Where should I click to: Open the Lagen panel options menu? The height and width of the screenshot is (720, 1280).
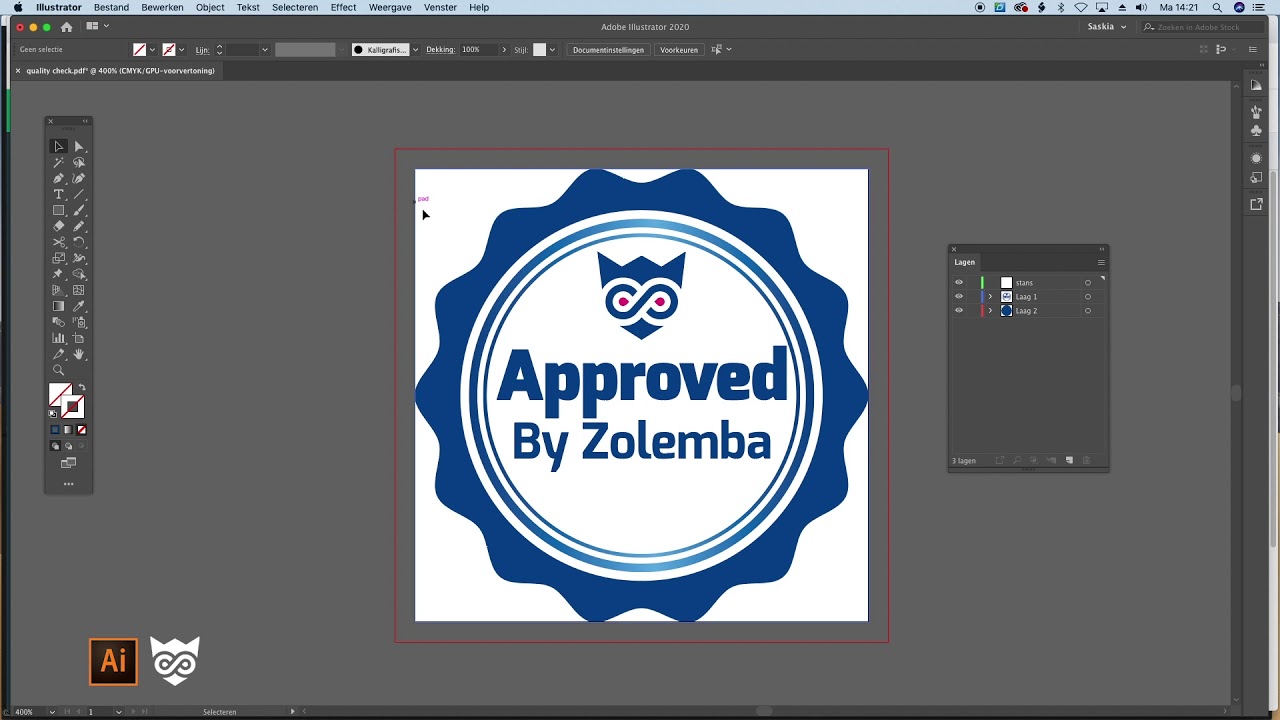[x=1101, y=262]
